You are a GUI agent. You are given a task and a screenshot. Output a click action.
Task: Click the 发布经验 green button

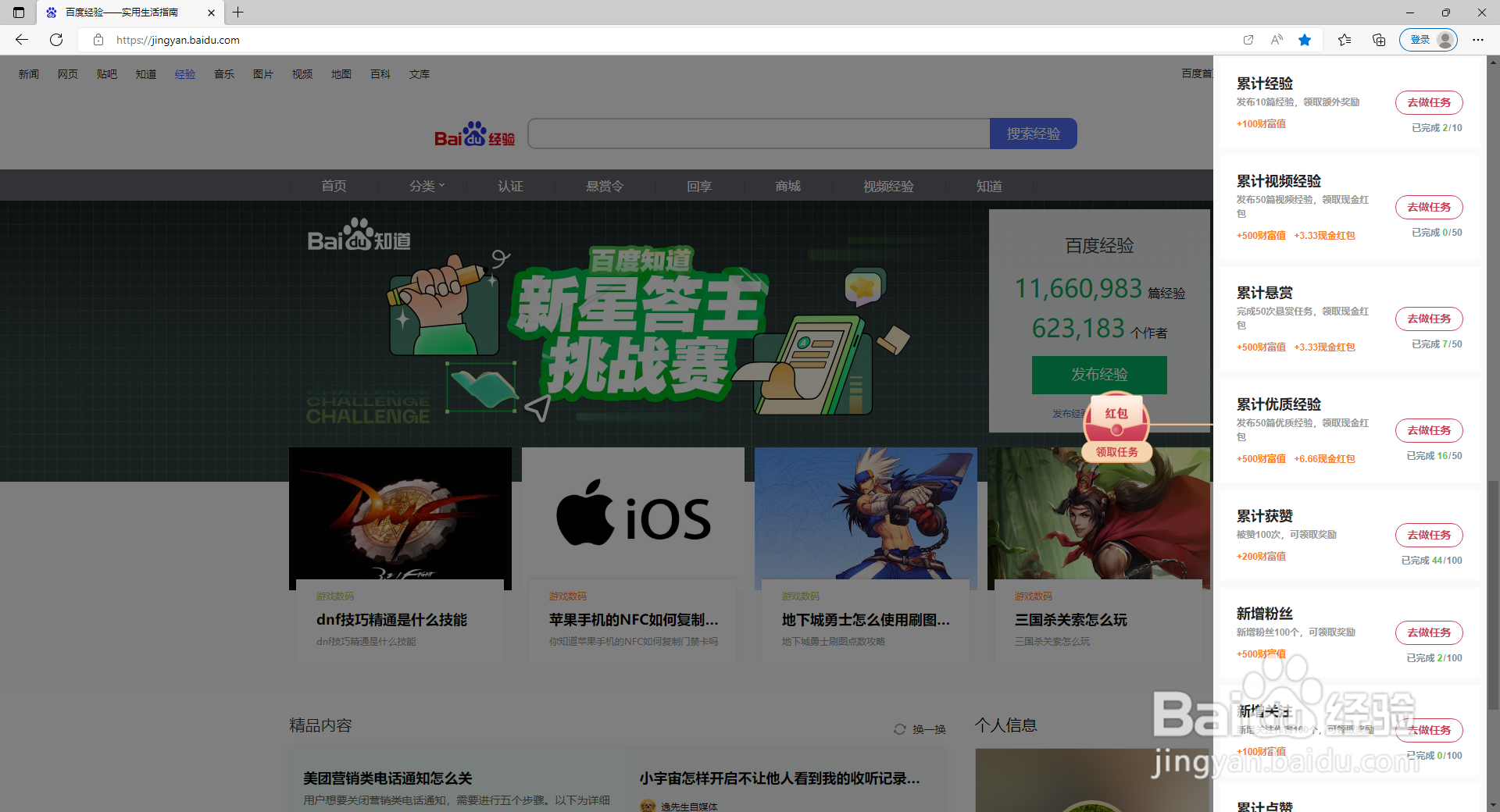tap(1099, 375)
